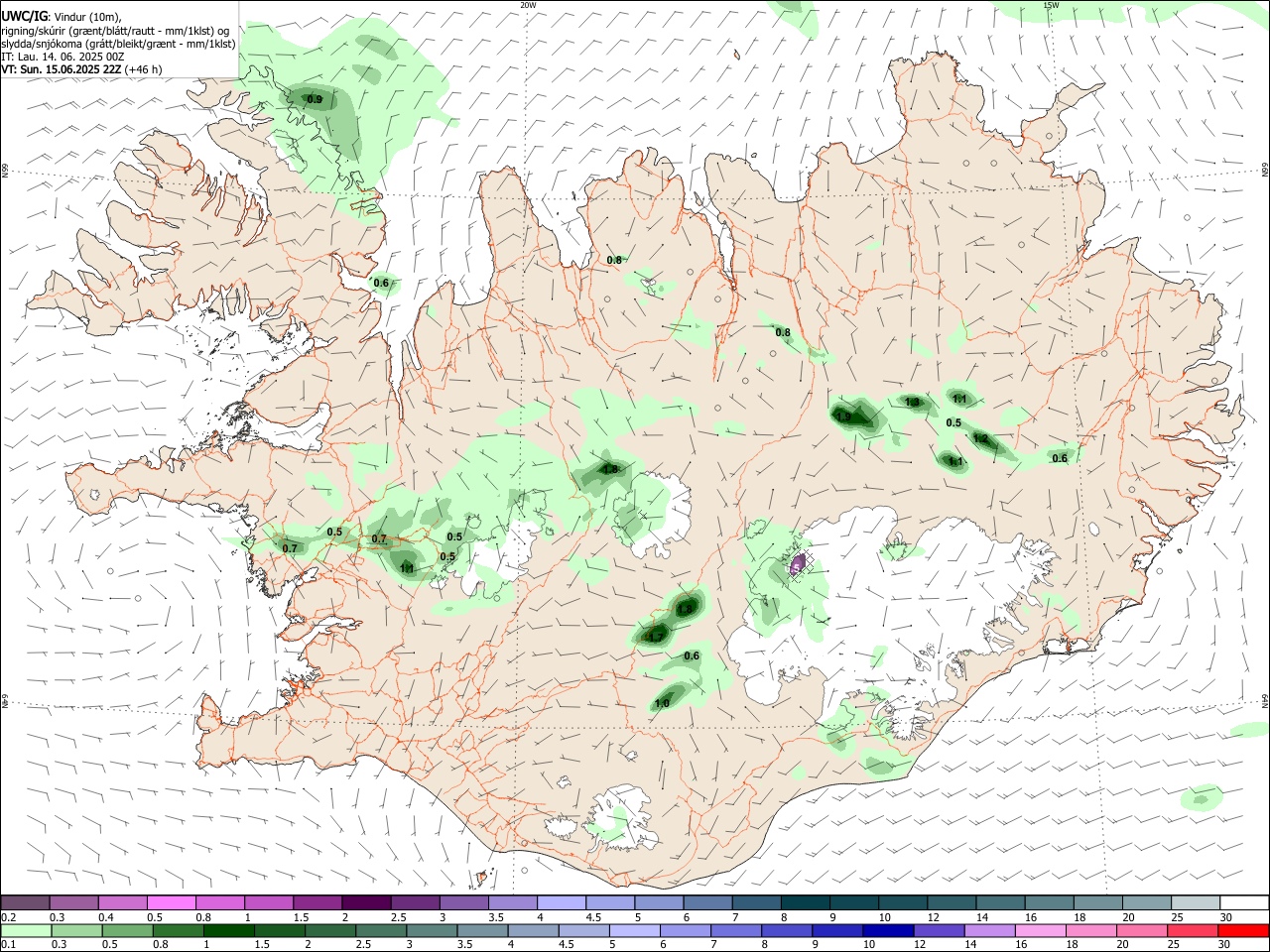
Task: Select the 0.3–0.5 green swatch in lower legend row
Action: [77, 930]
